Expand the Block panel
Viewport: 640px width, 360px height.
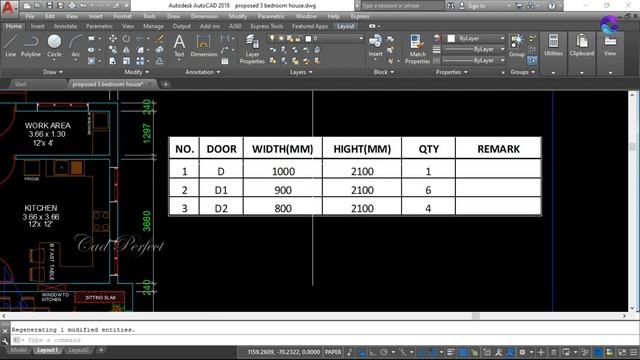pyautogui.click(x=384, y=72)
